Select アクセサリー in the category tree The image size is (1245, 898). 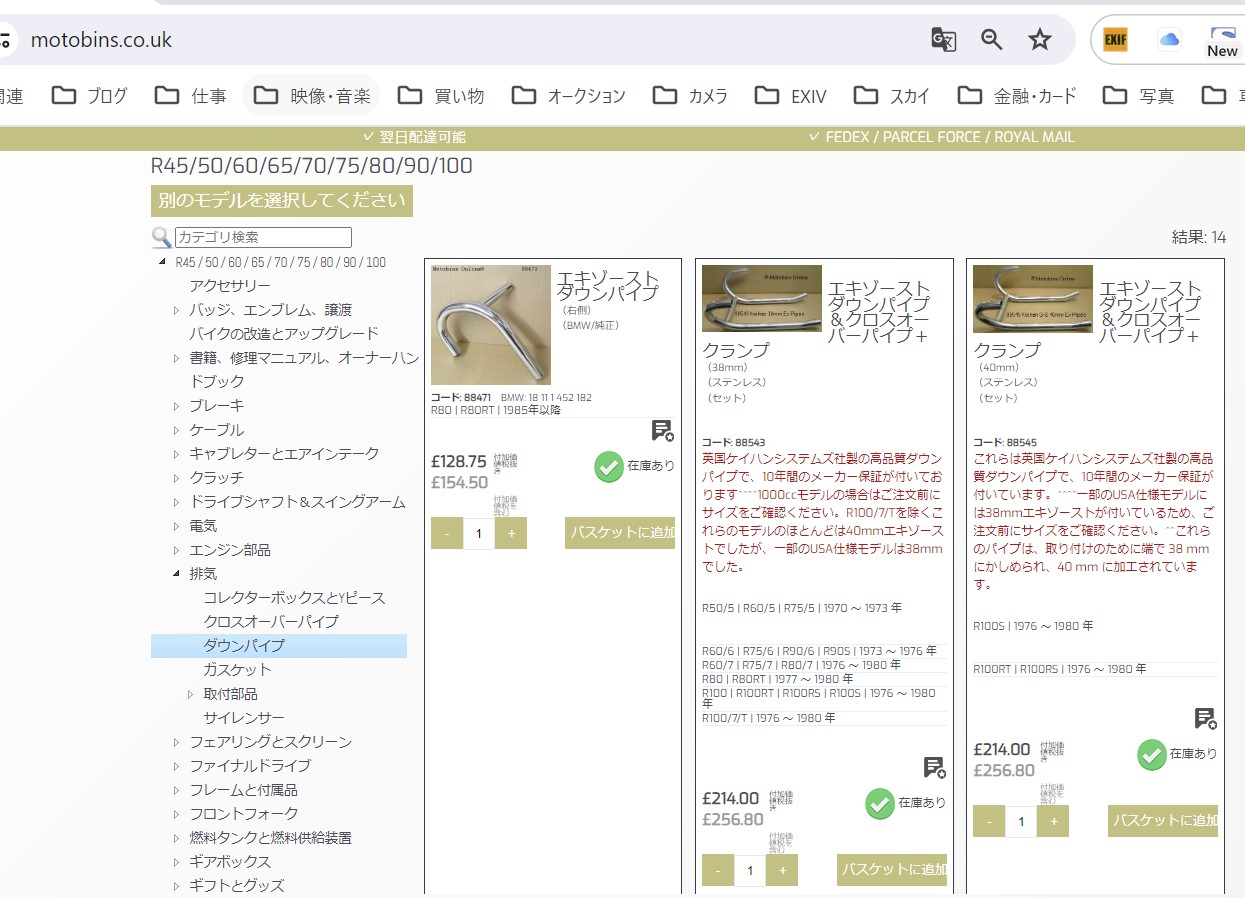(230, 286)
